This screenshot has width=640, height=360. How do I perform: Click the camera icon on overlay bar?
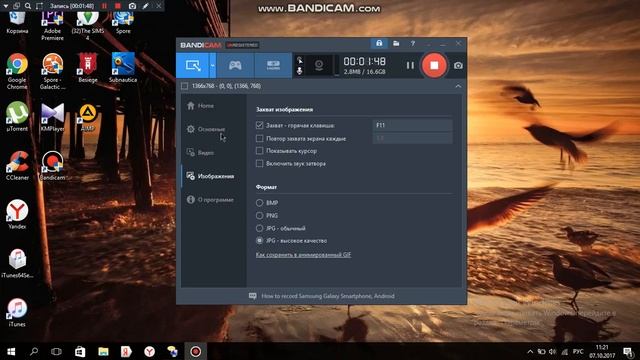132,6
